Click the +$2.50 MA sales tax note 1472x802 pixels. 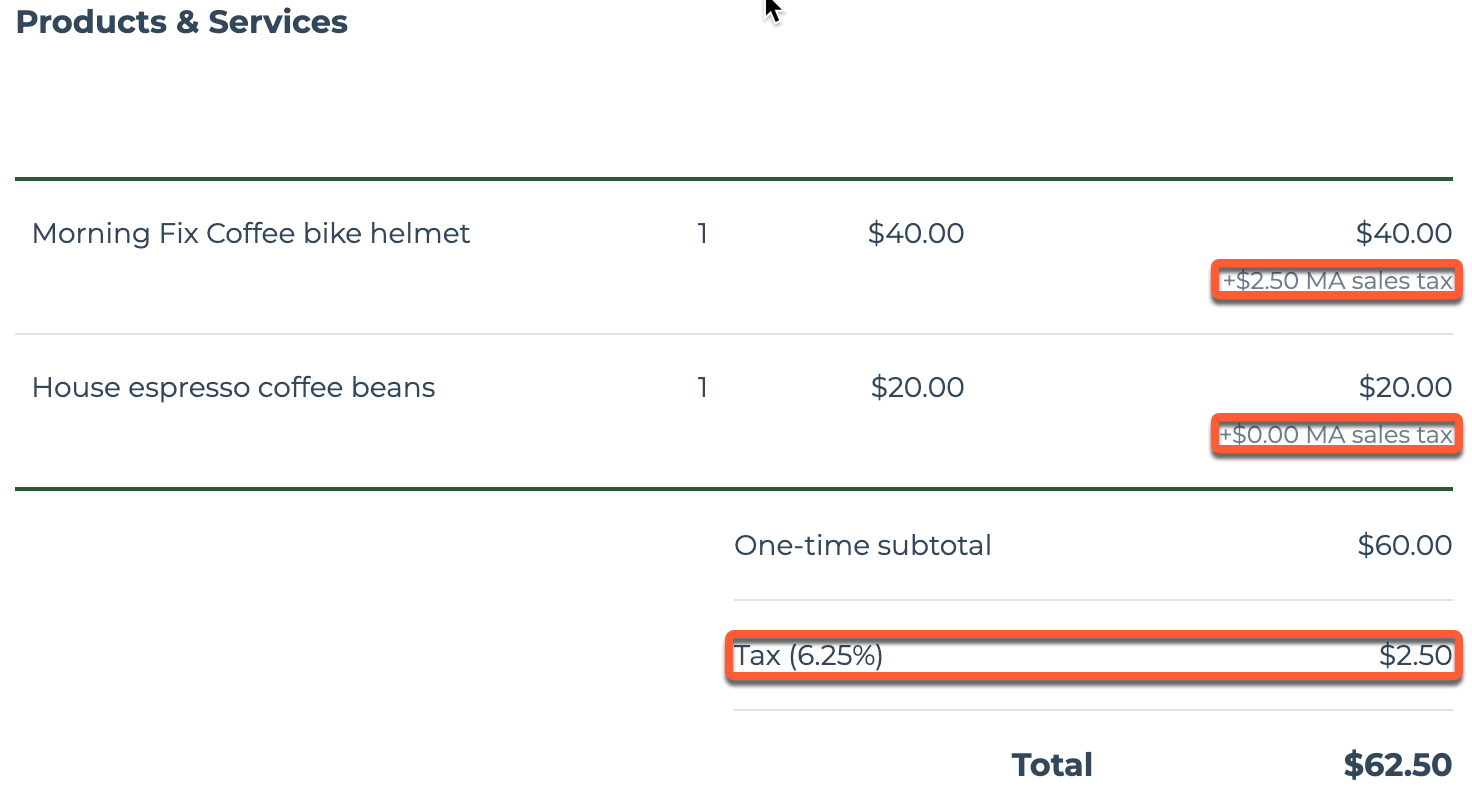1336,282
